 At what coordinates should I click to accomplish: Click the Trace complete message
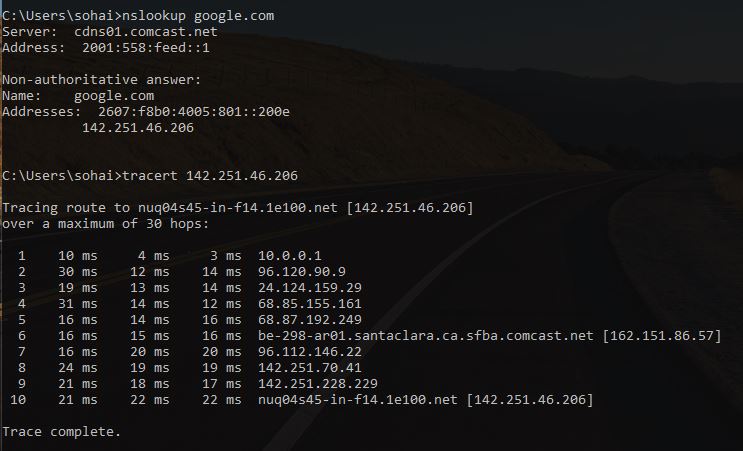[x=62, y=432]
